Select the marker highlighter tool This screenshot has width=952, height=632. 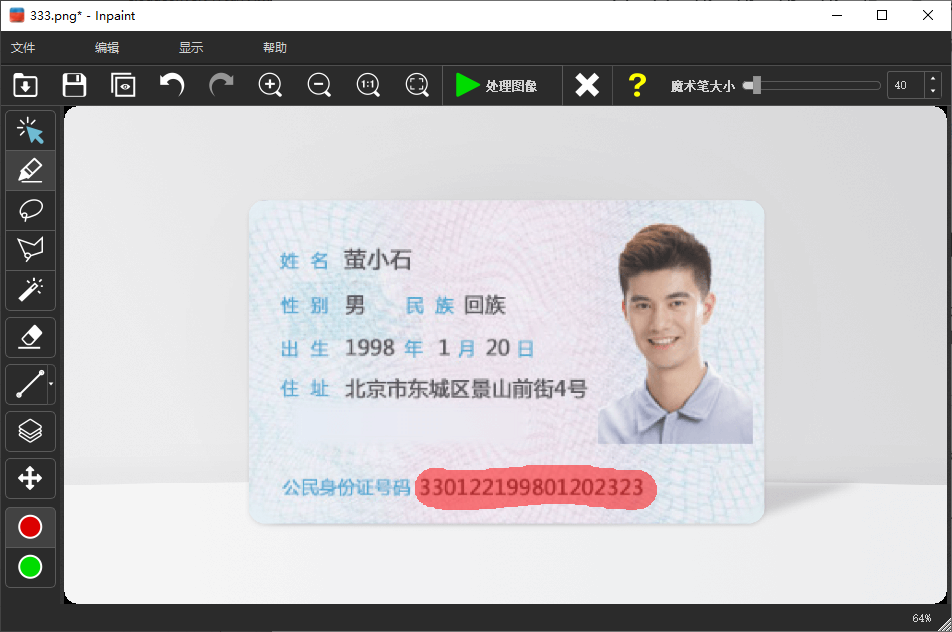click(x=30, y=170)
